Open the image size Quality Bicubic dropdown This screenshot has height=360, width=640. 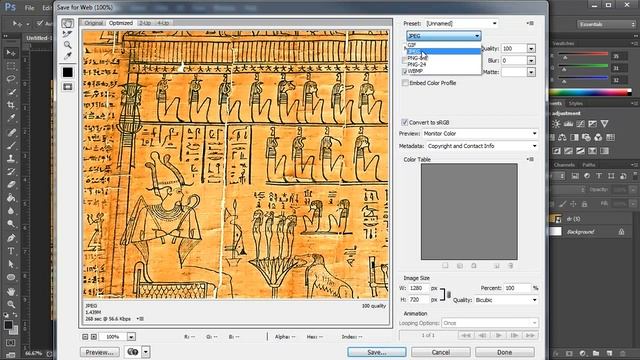tap(506, 300)
